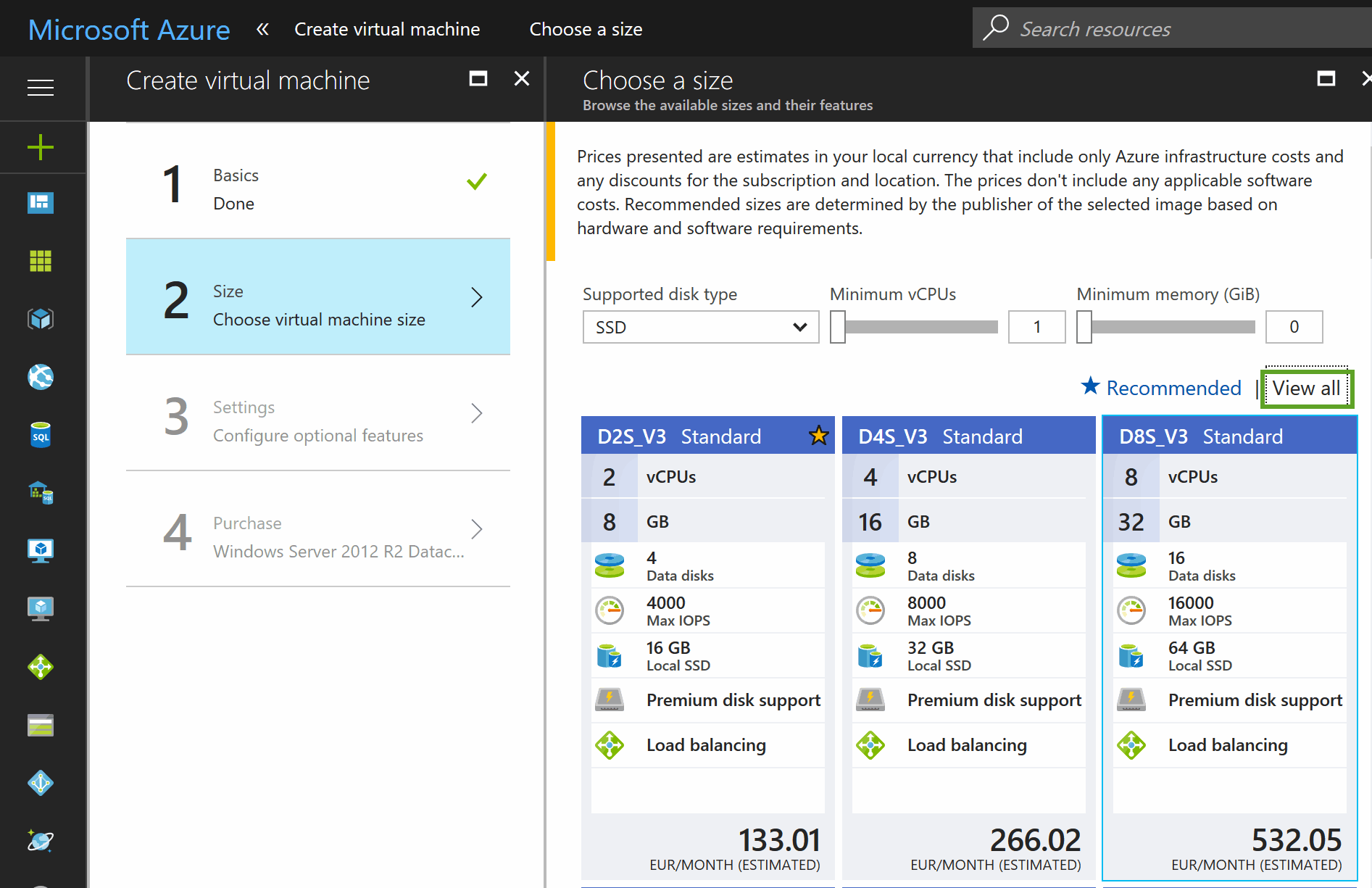Click Load balancing icon on D4S_V3 card
Image resolution: width=1372 pixels, height=888 pixels.
pos(870,744)
